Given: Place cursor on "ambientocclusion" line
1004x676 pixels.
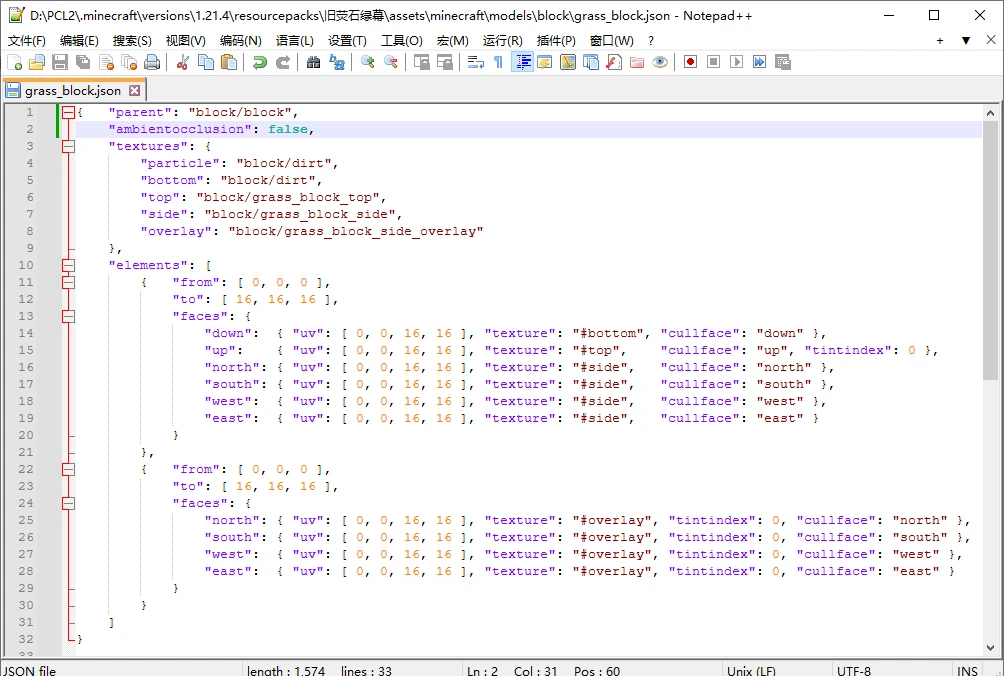Looking at the screenshot, I should (528, 129).
